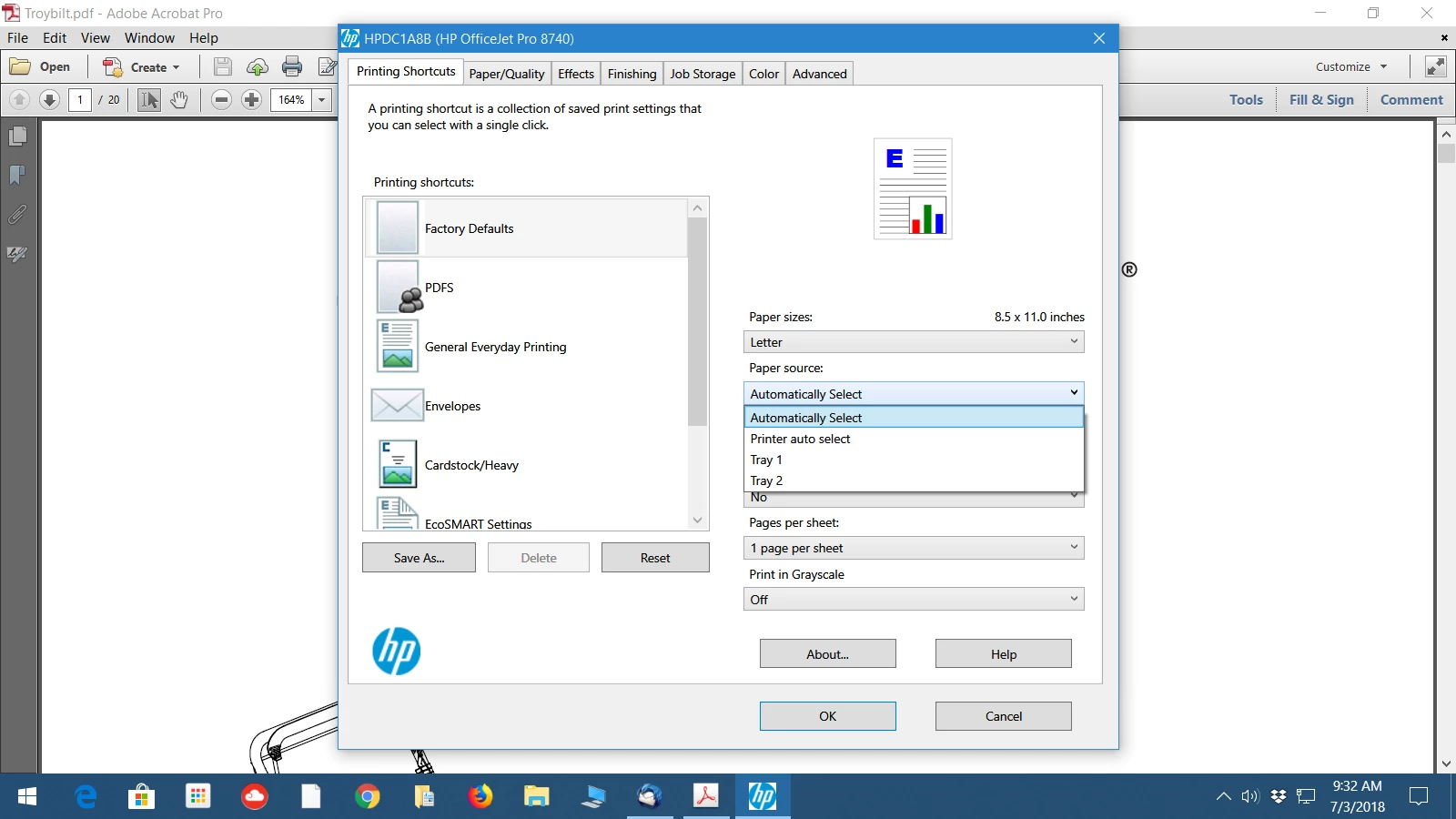Click the Help button in dialog
This screenshot has height=819, width=1456.
[x=1004, y=654]
